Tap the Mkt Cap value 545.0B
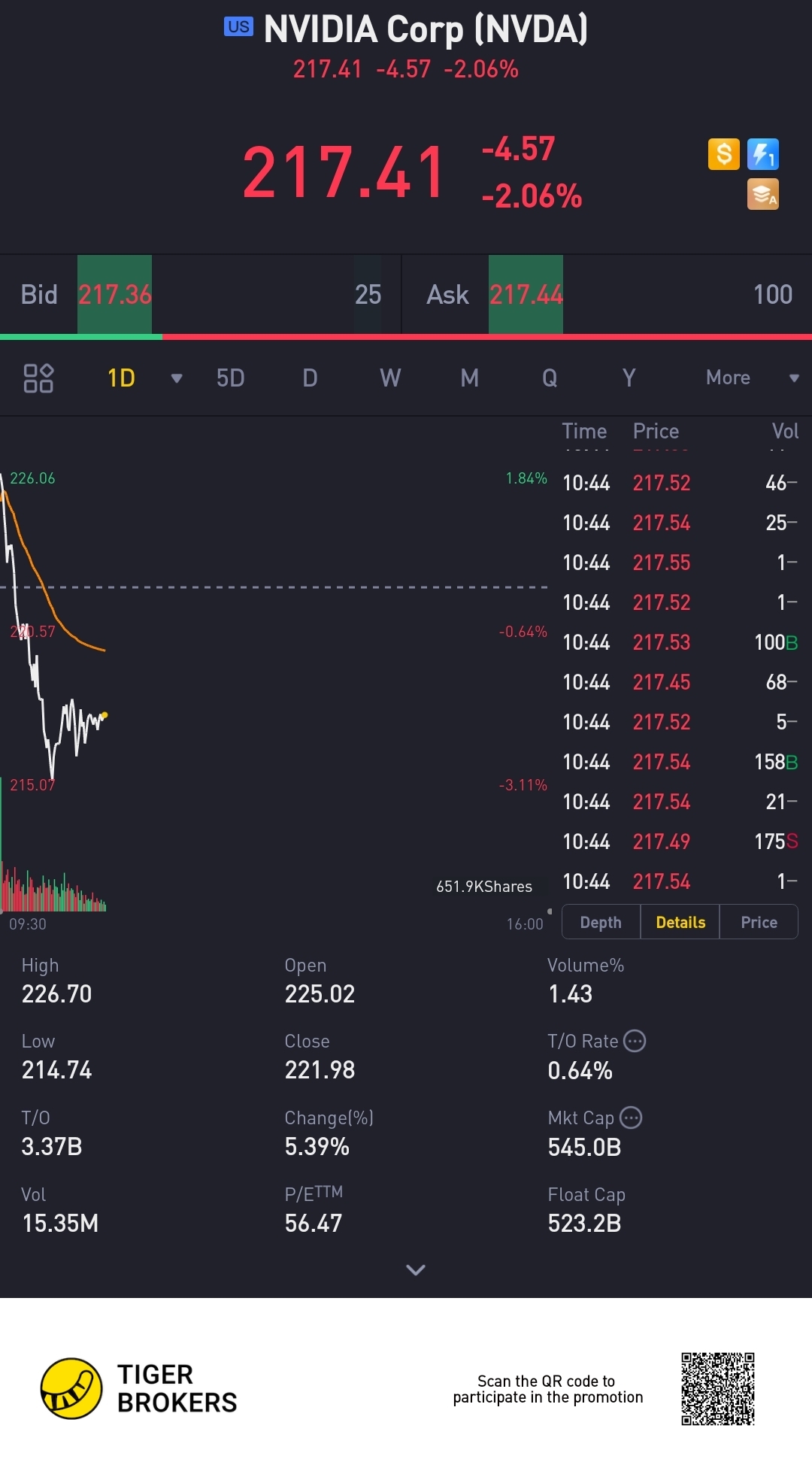812x1480 pixels. click(584, 1148)
